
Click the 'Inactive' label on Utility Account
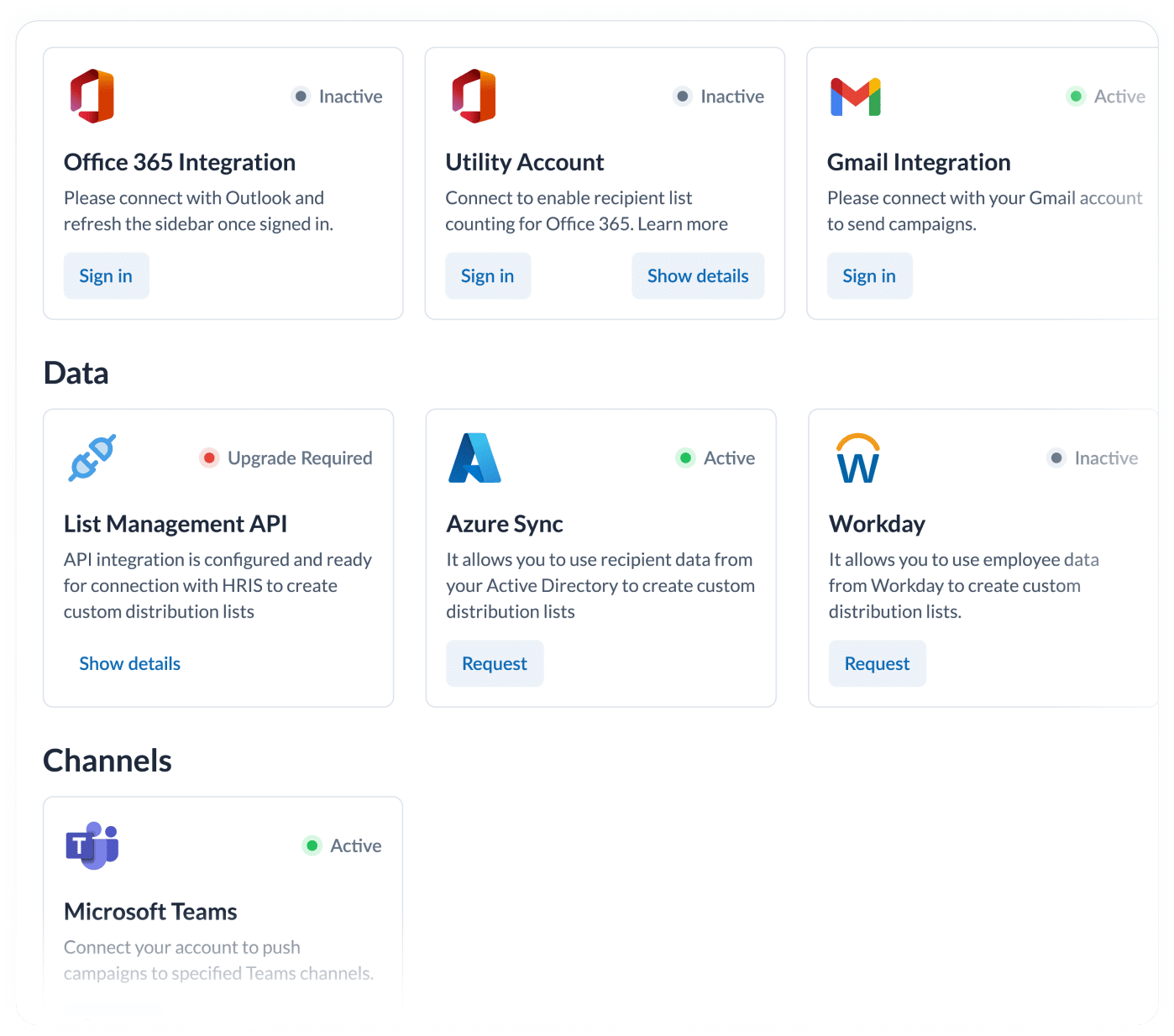tap(732, 97)
